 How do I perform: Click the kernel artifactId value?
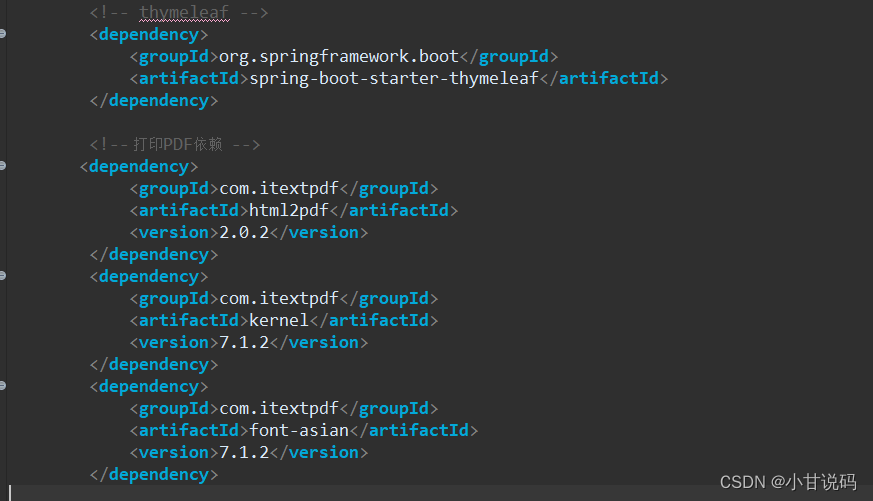click(279, 320)
